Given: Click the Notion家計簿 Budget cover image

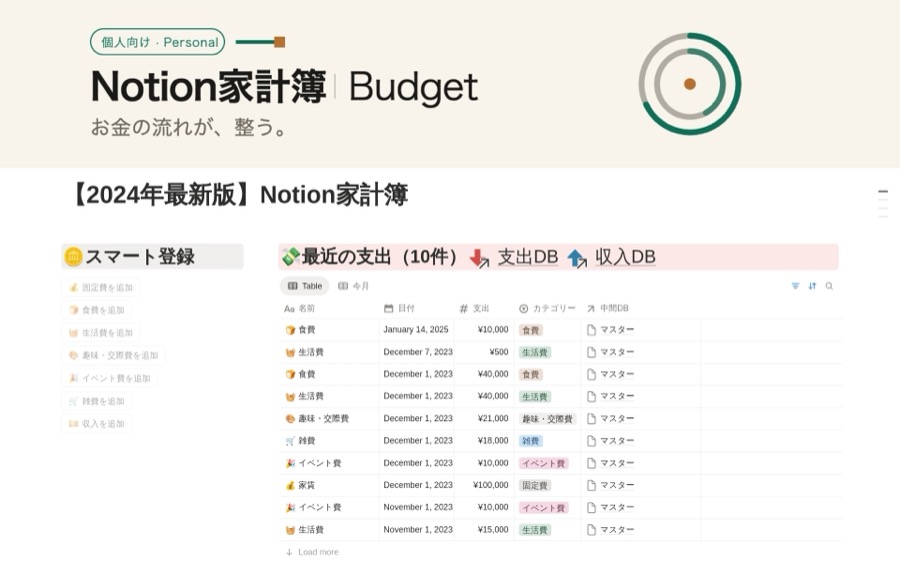Looking at the screenshot, I should point(450,84).
